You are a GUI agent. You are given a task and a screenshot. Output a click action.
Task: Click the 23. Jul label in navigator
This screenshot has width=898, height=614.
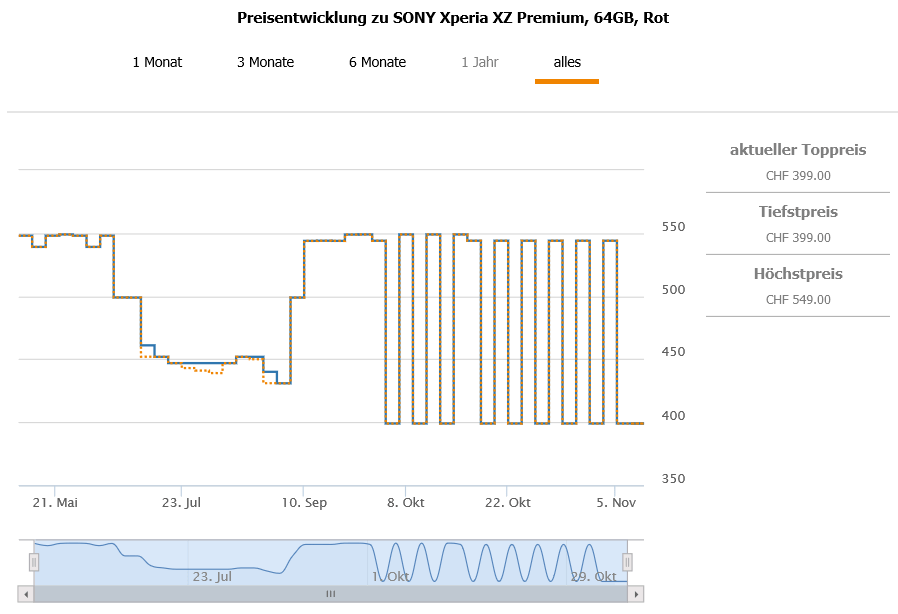(212, 577)
